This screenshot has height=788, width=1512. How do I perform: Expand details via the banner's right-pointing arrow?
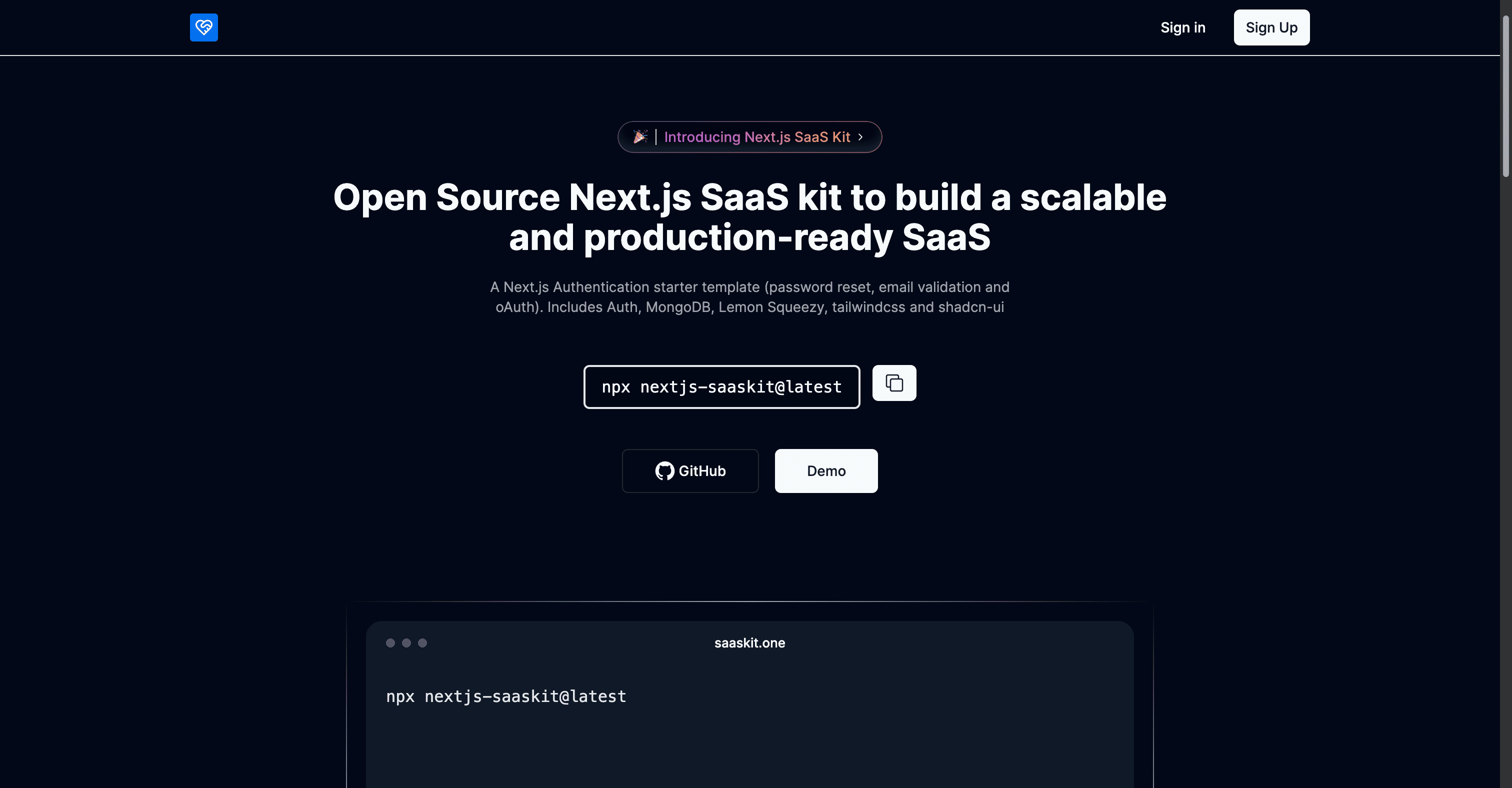(860, 136)
